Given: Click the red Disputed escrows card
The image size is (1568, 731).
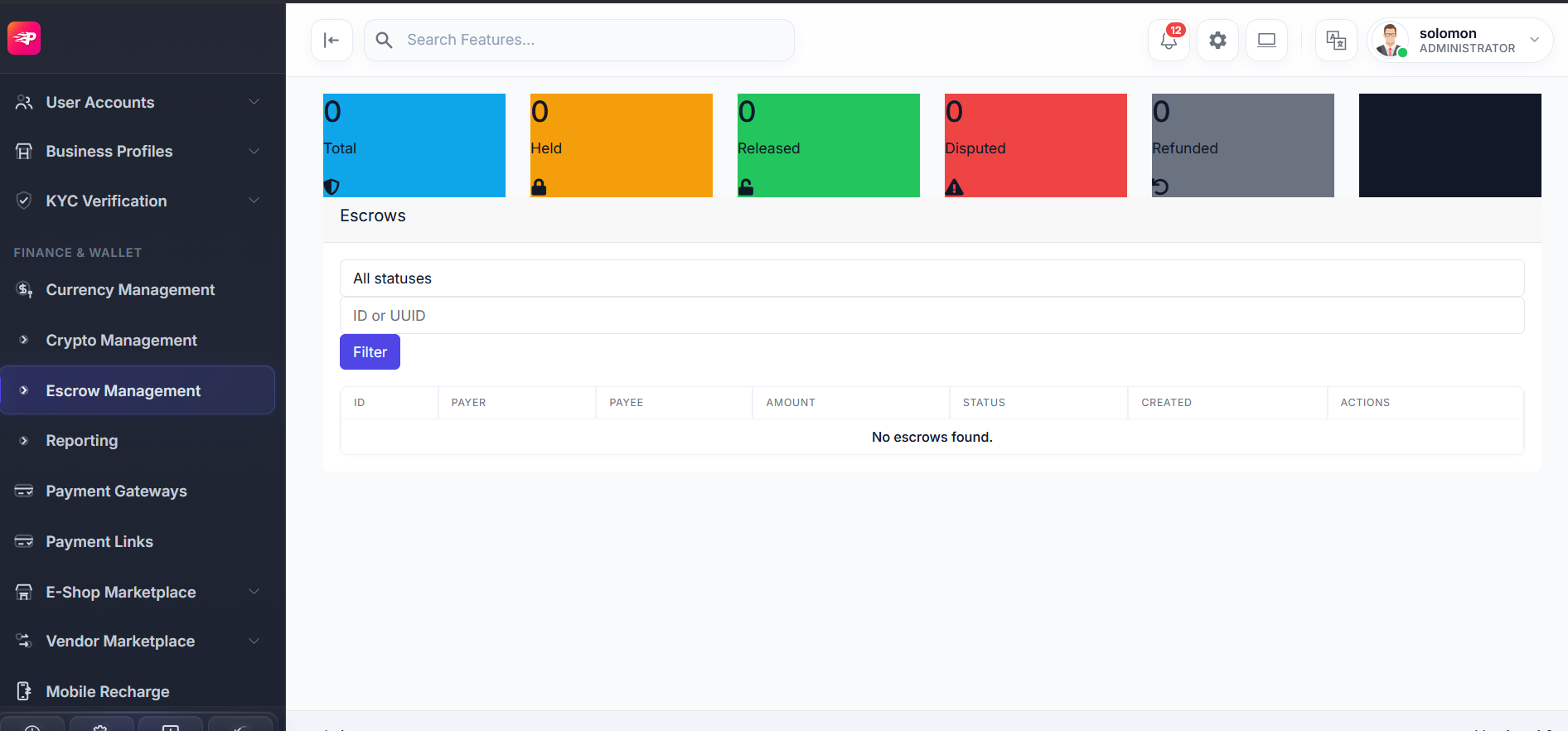Looking at the screenshot, I should coord(1036,145).
